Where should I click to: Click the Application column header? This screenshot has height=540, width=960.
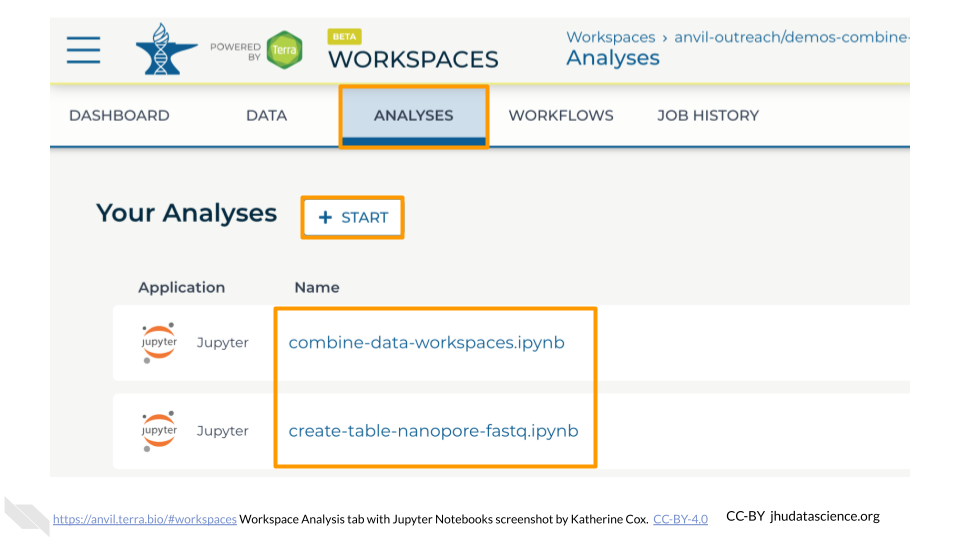(181, 287)
